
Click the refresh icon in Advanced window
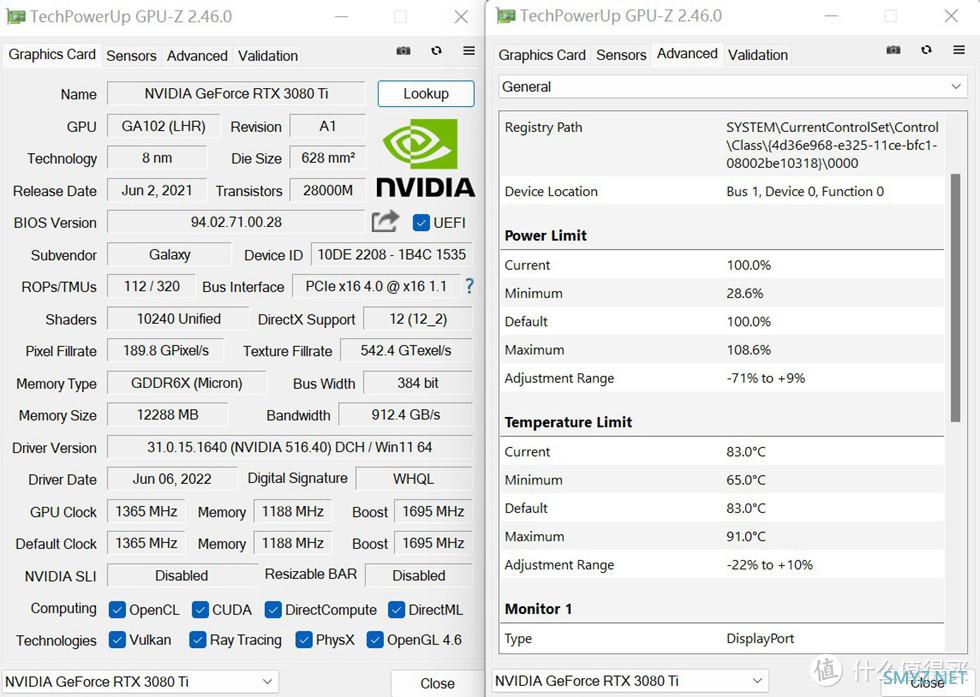coord(926,49)
